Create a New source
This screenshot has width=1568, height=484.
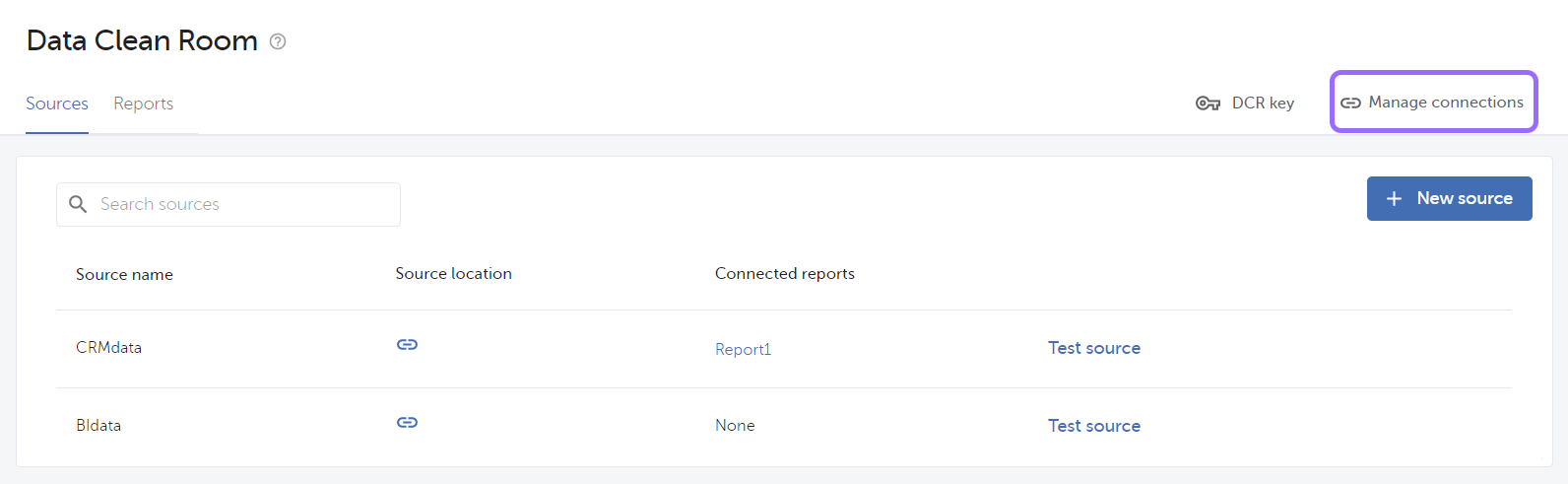pos(1449,198)
